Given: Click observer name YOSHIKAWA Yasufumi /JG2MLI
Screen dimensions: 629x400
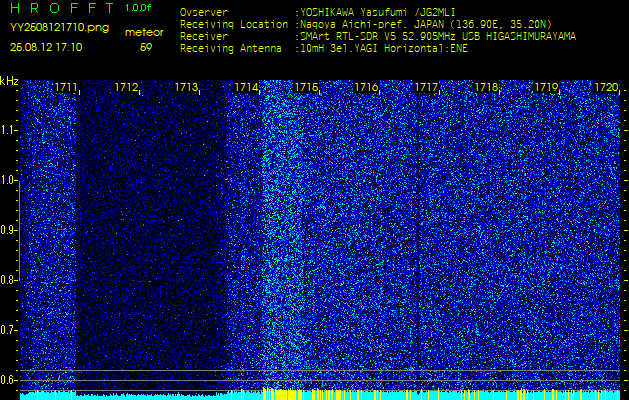Looking at the screenshot, I should pyautogui.click(x=378, y=13).
